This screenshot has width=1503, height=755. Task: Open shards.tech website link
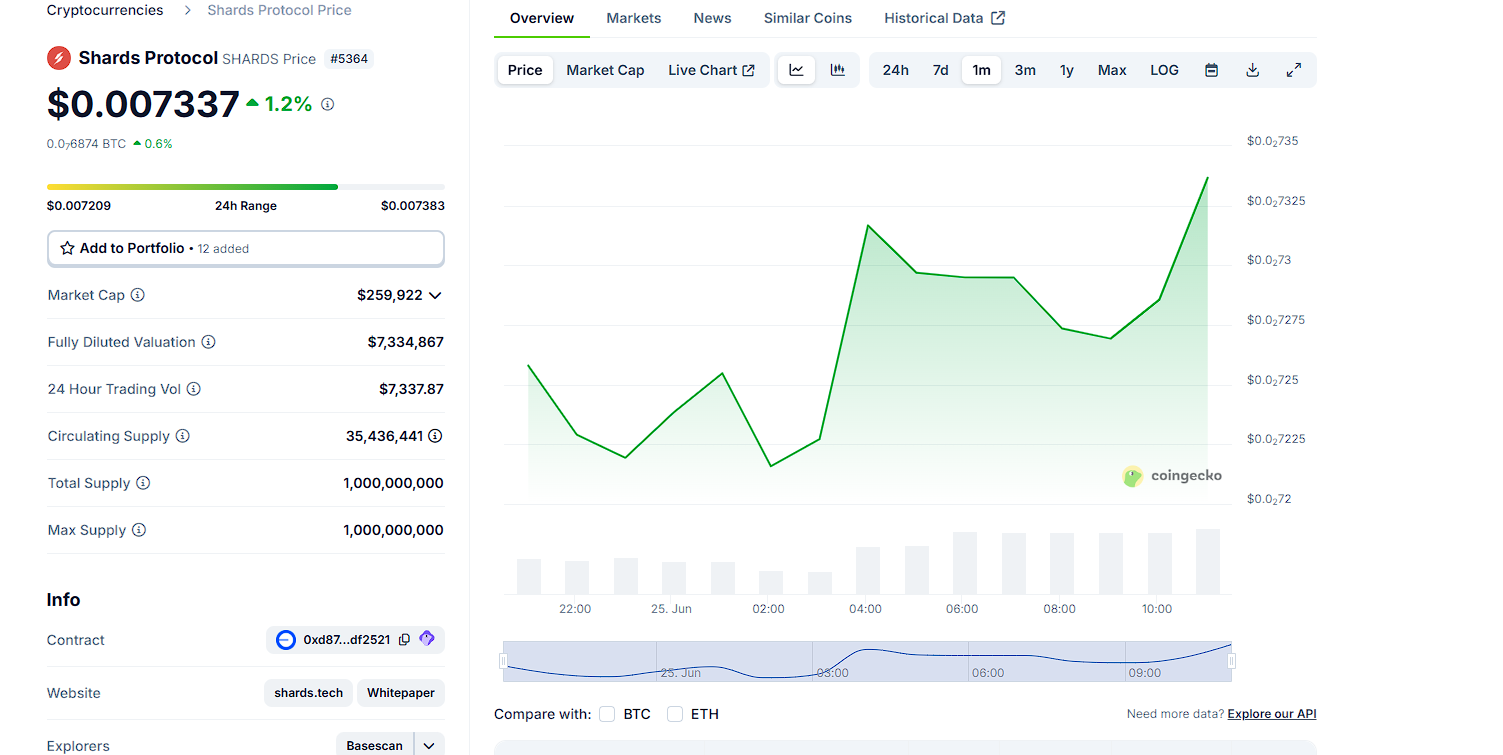coord(309,693)
